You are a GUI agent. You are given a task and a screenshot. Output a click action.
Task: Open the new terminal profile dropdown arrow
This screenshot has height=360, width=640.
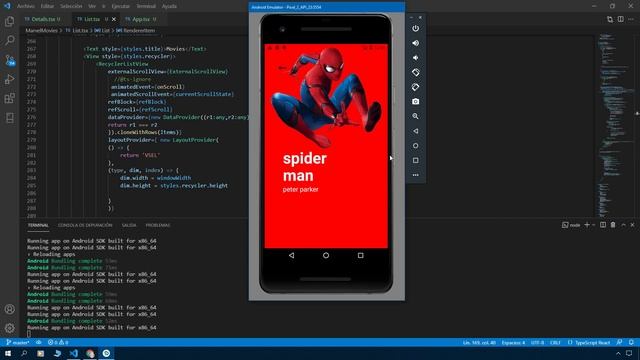click(x=593, y=225)
